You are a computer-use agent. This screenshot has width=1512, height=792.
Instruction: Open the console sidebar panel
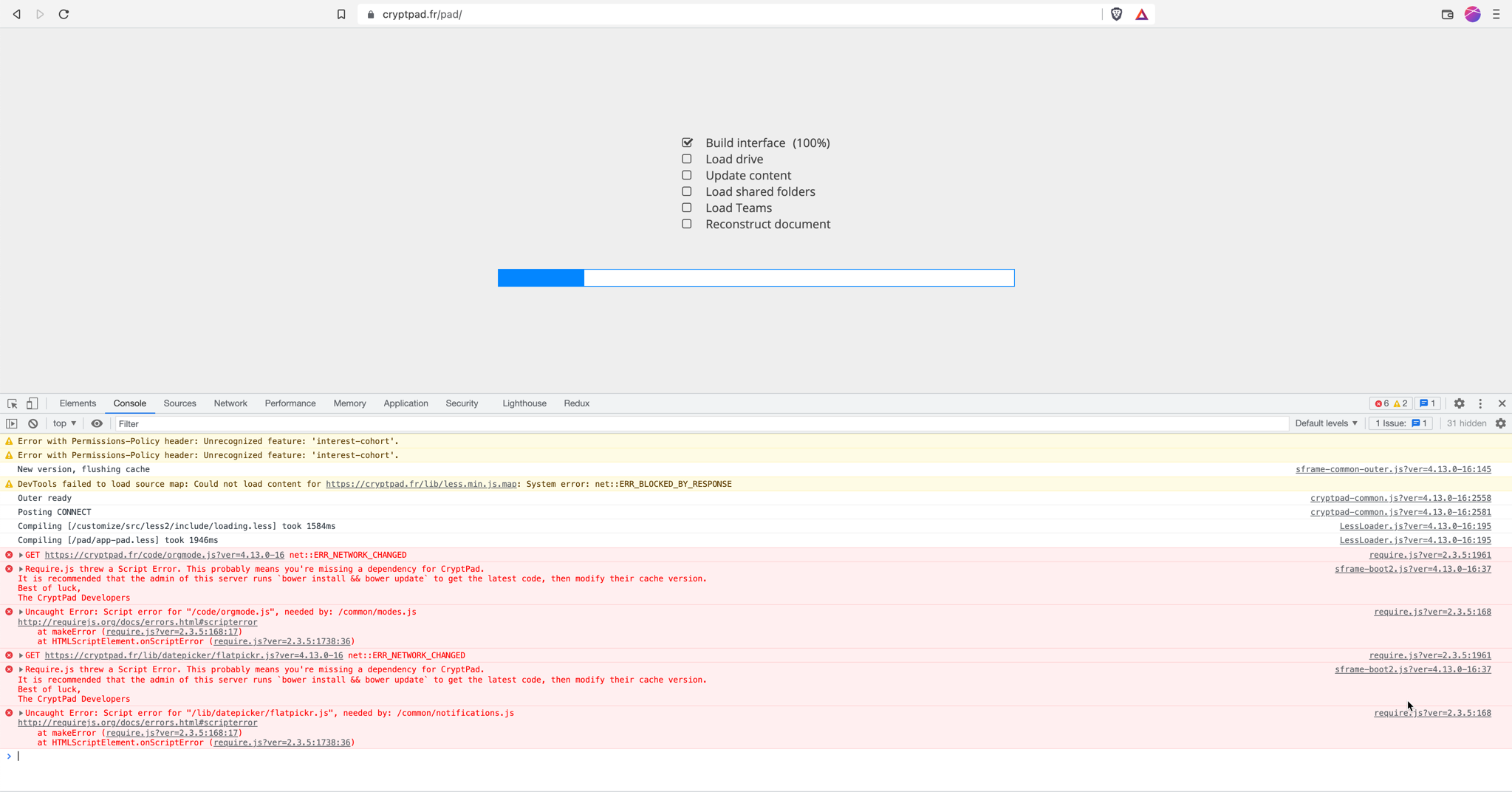tap(12, 423)
